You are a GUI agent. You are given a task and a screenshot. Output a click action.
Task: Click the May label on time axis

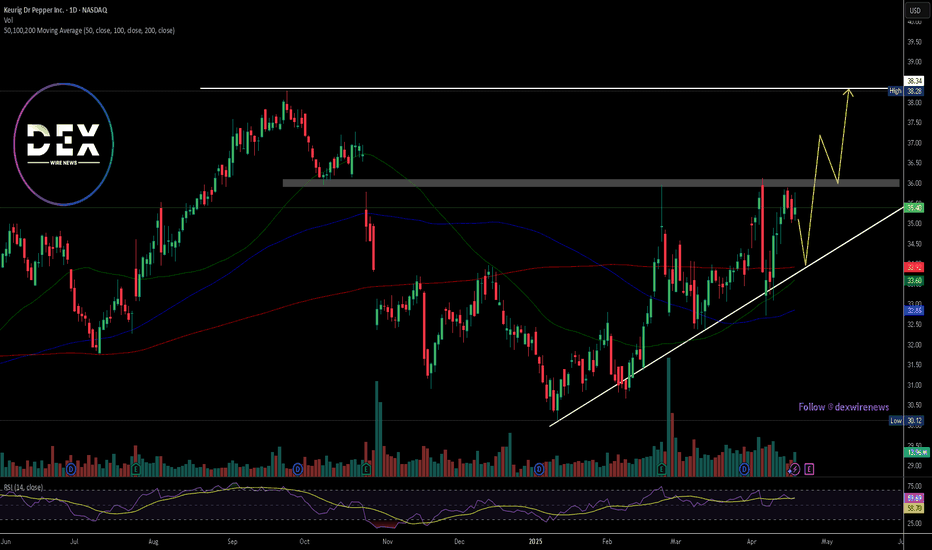(x=827, y=542)
